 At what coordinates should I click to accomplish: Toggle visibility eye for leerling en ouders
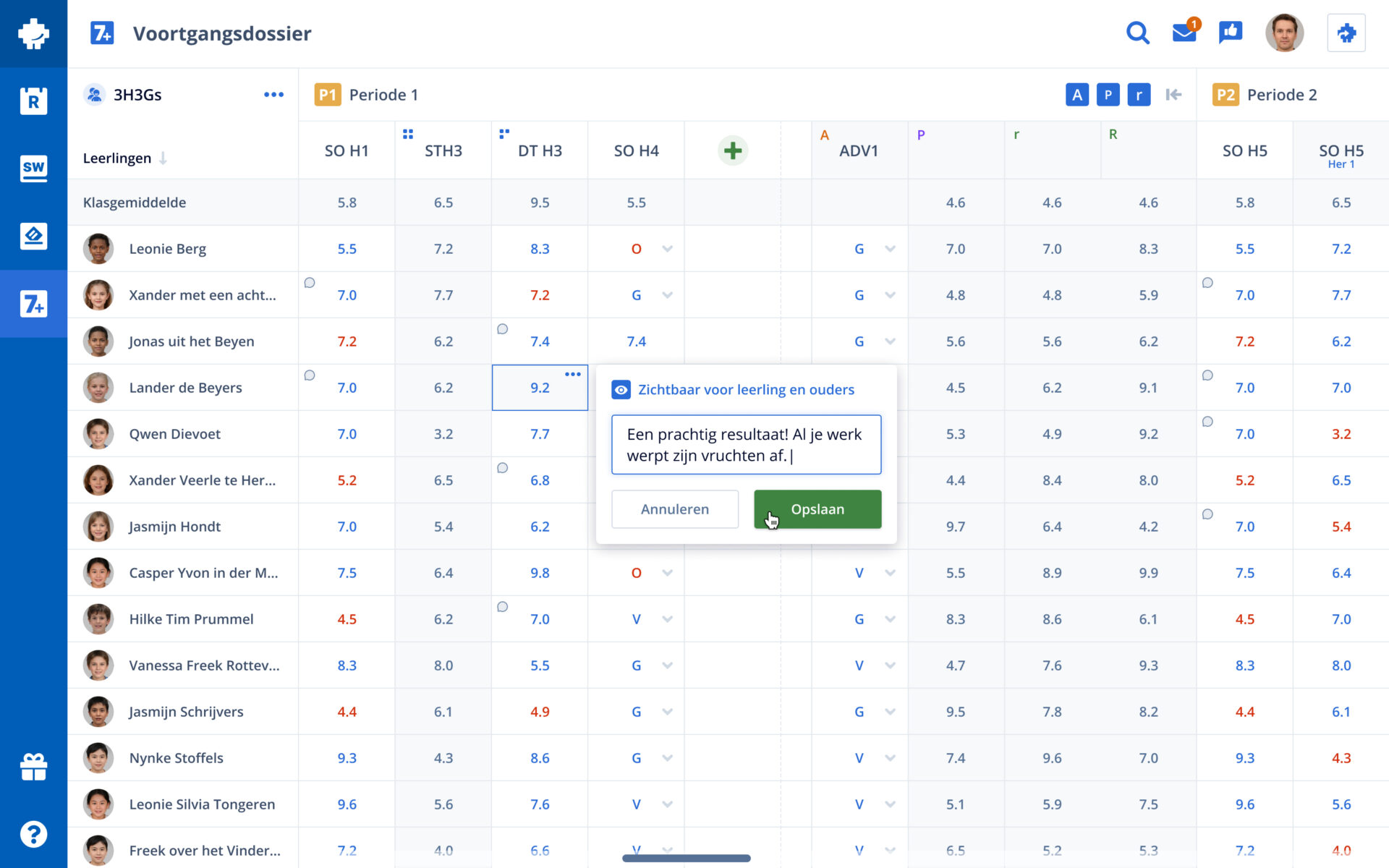(x=621, y=390)
